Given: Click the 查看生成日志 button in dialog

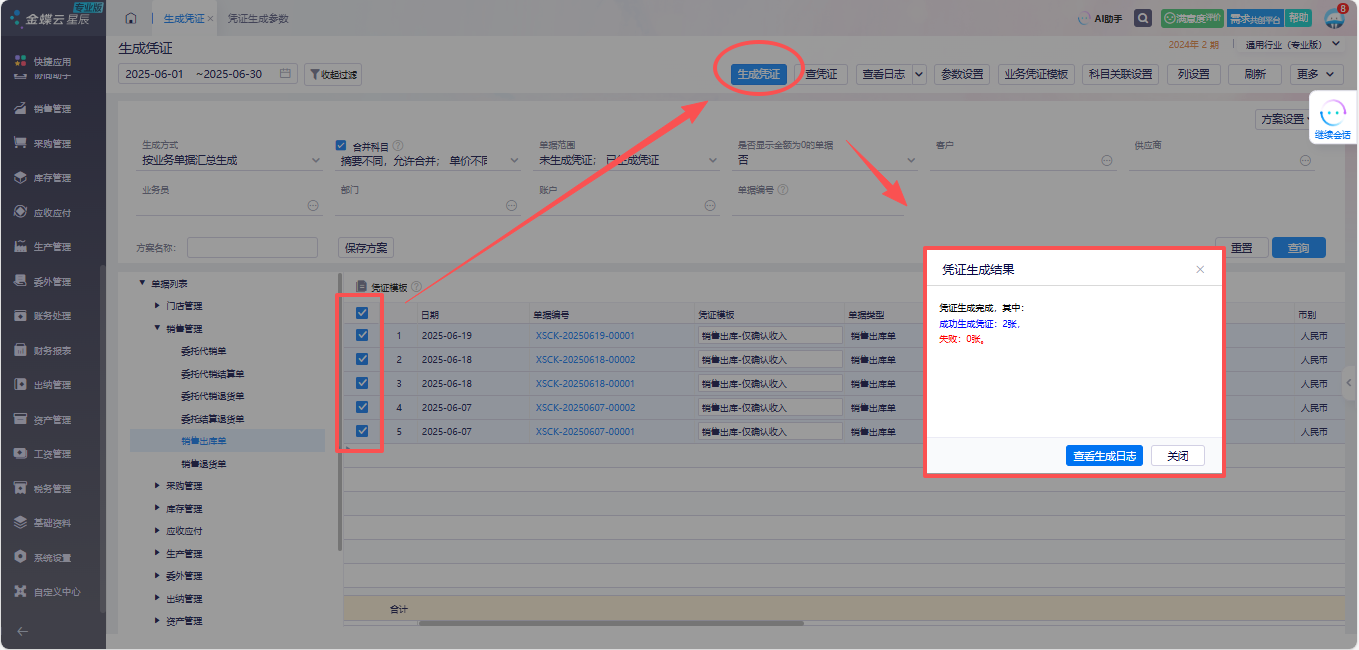Looking at the screenshot, I should [x=1104, y=456].
